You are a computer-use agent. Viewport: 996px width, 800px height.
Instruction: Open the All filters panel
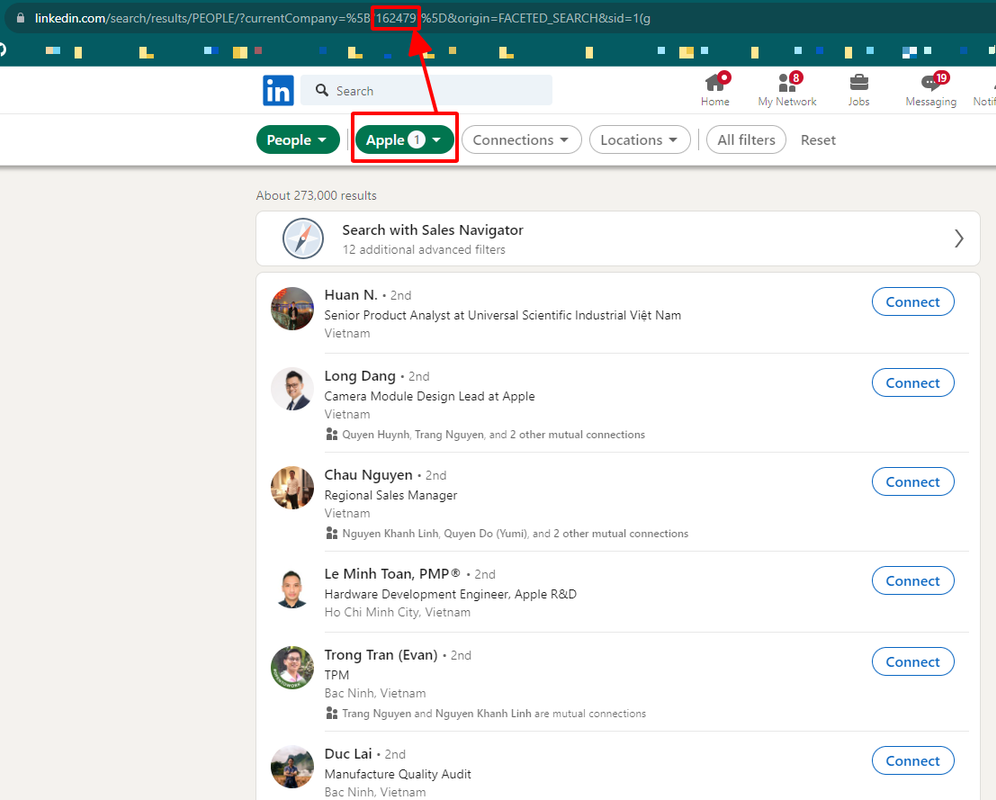tap(746, 140)
